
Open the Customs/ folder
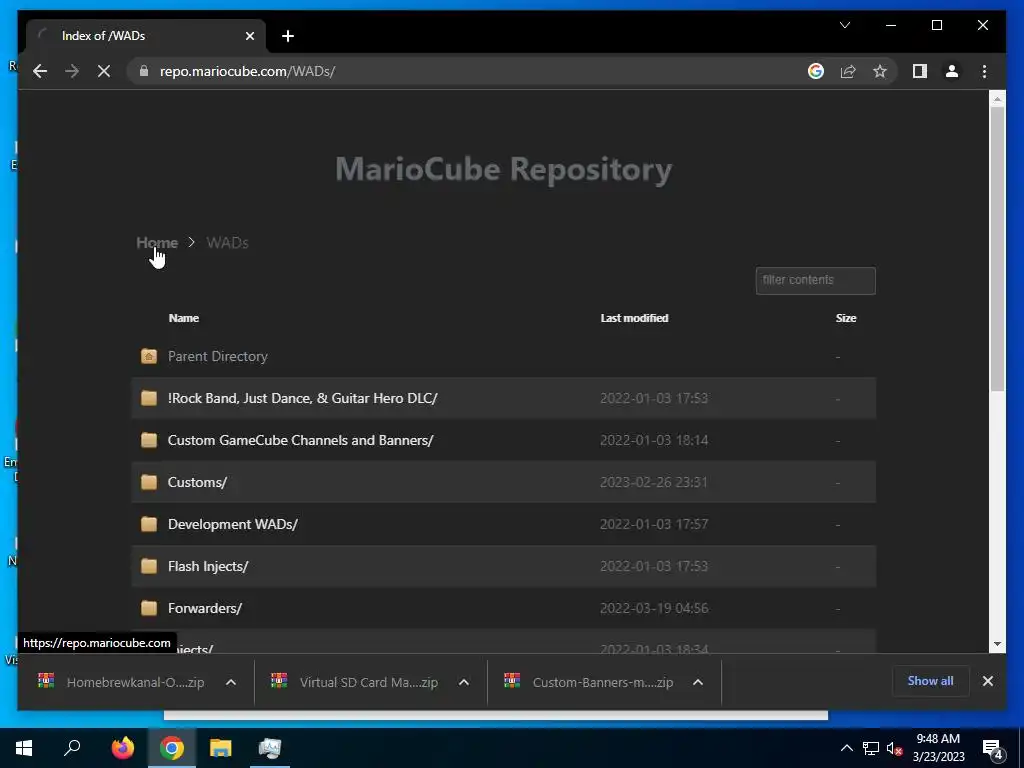197,482
